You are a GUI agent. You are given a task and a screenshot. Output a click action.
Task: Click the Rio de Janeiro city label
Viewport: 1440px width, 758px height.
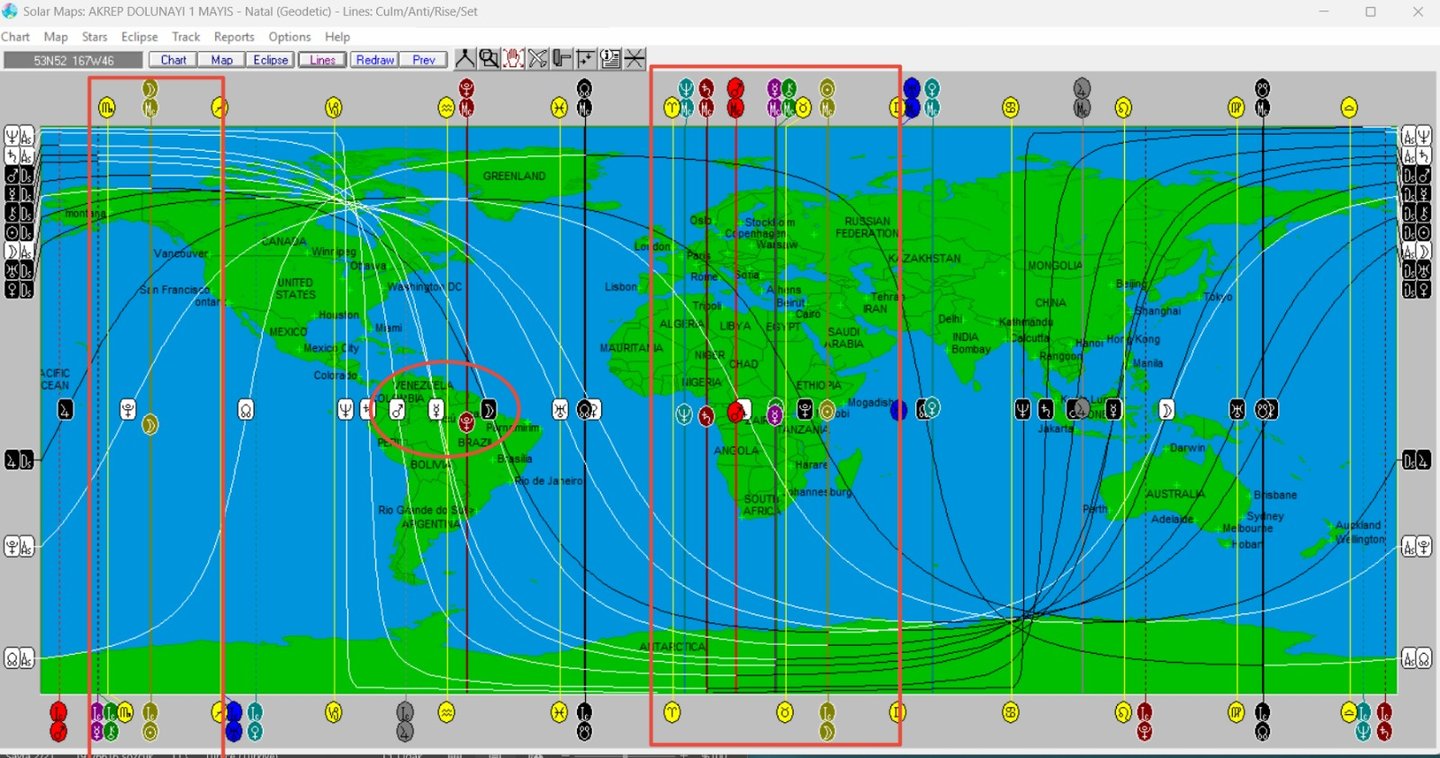[549, 481]
